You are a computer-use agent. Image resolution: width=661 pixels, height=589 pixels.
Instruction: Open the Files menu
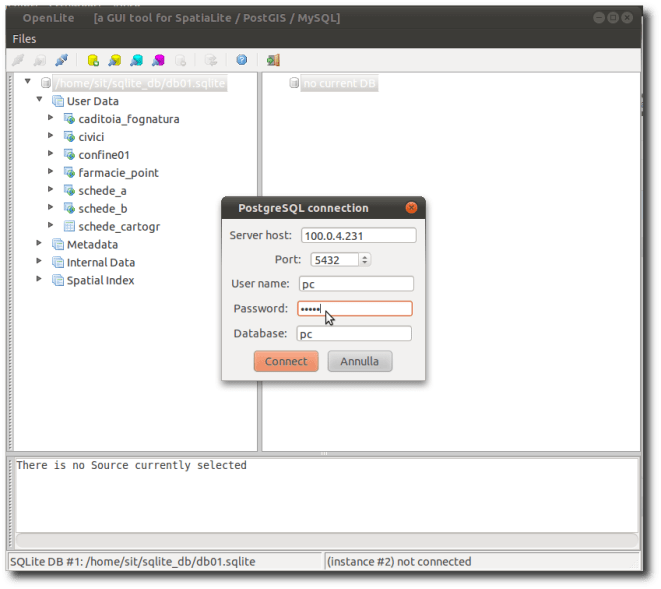pyautogui.click(x=24, y=39)
